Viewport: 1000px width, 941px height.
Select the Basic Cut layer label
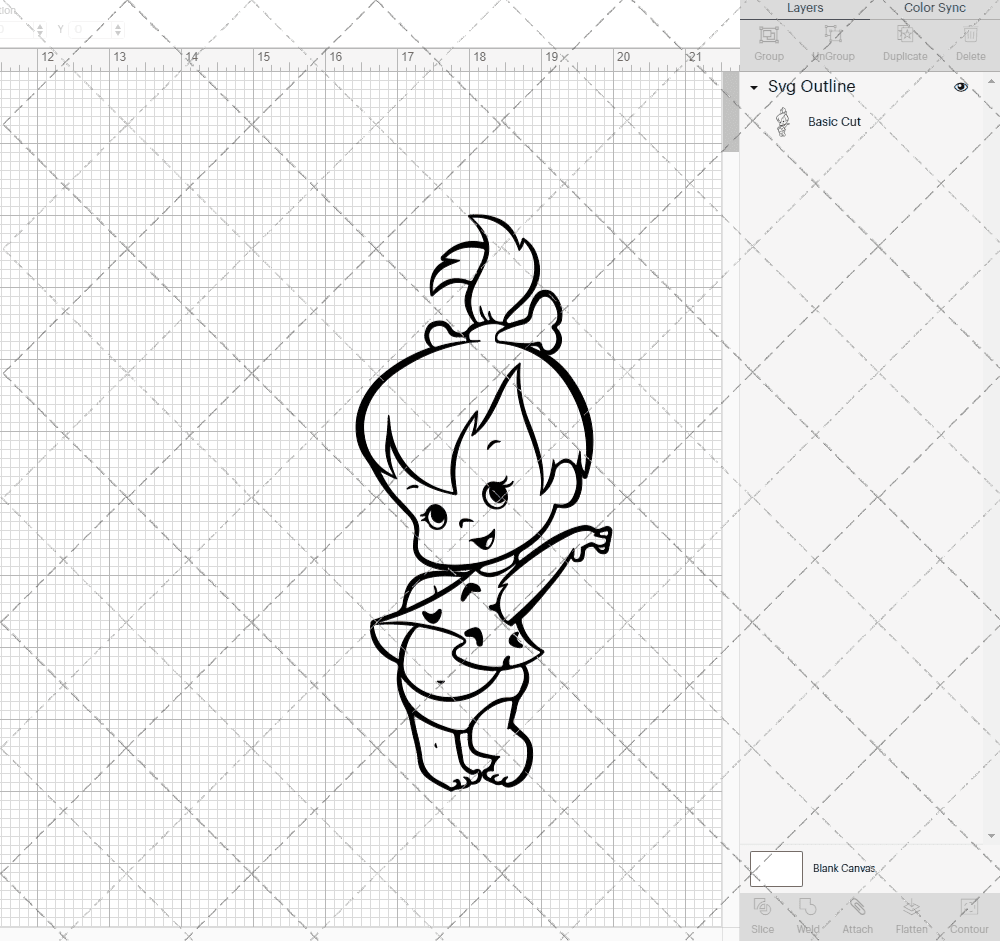(834, 122)
